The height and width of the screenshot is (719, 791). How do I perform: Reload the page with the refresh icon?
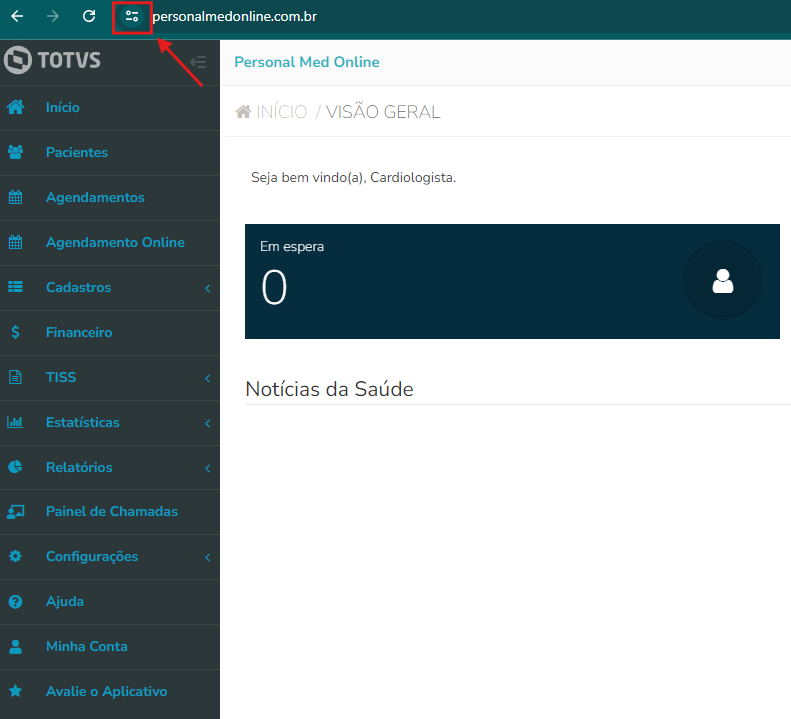click(89, 16)
